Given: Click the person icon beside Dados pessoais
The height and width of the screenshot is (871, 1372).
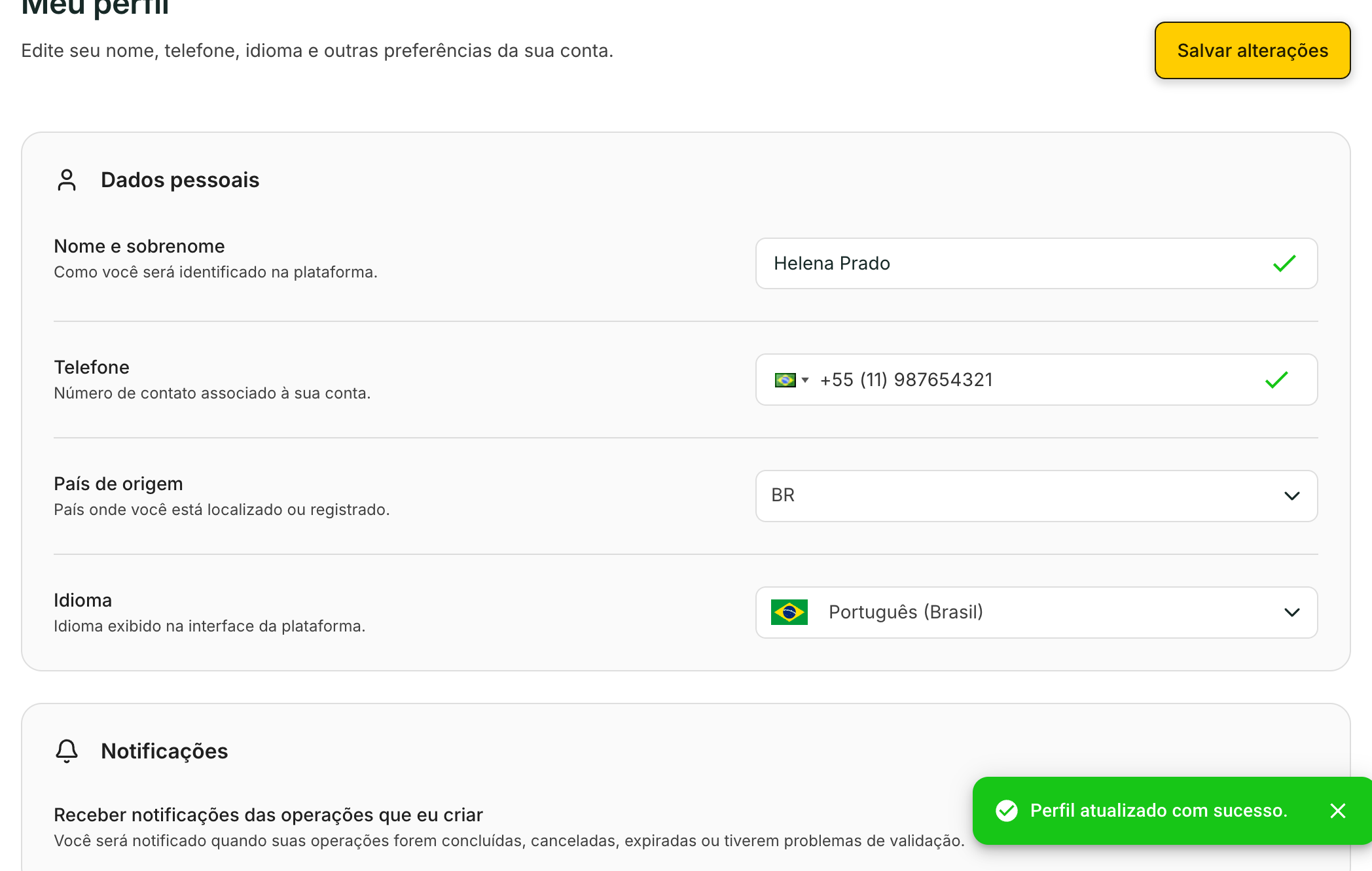Looking at the screenshot, I should [67, 180].
